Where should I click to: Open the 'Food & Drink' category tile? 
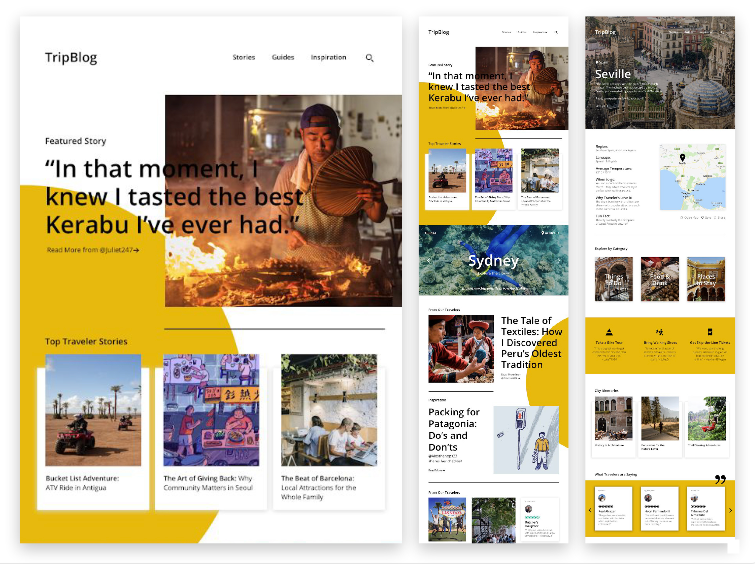coord(660,279)
